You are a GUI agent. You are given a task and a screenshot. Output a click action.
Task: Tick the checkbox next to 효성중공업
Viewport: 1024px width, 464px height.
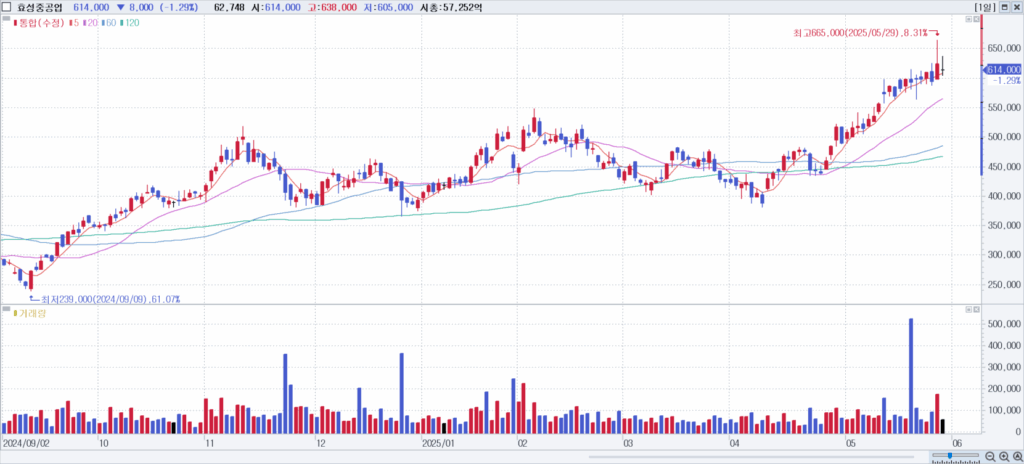7,7
